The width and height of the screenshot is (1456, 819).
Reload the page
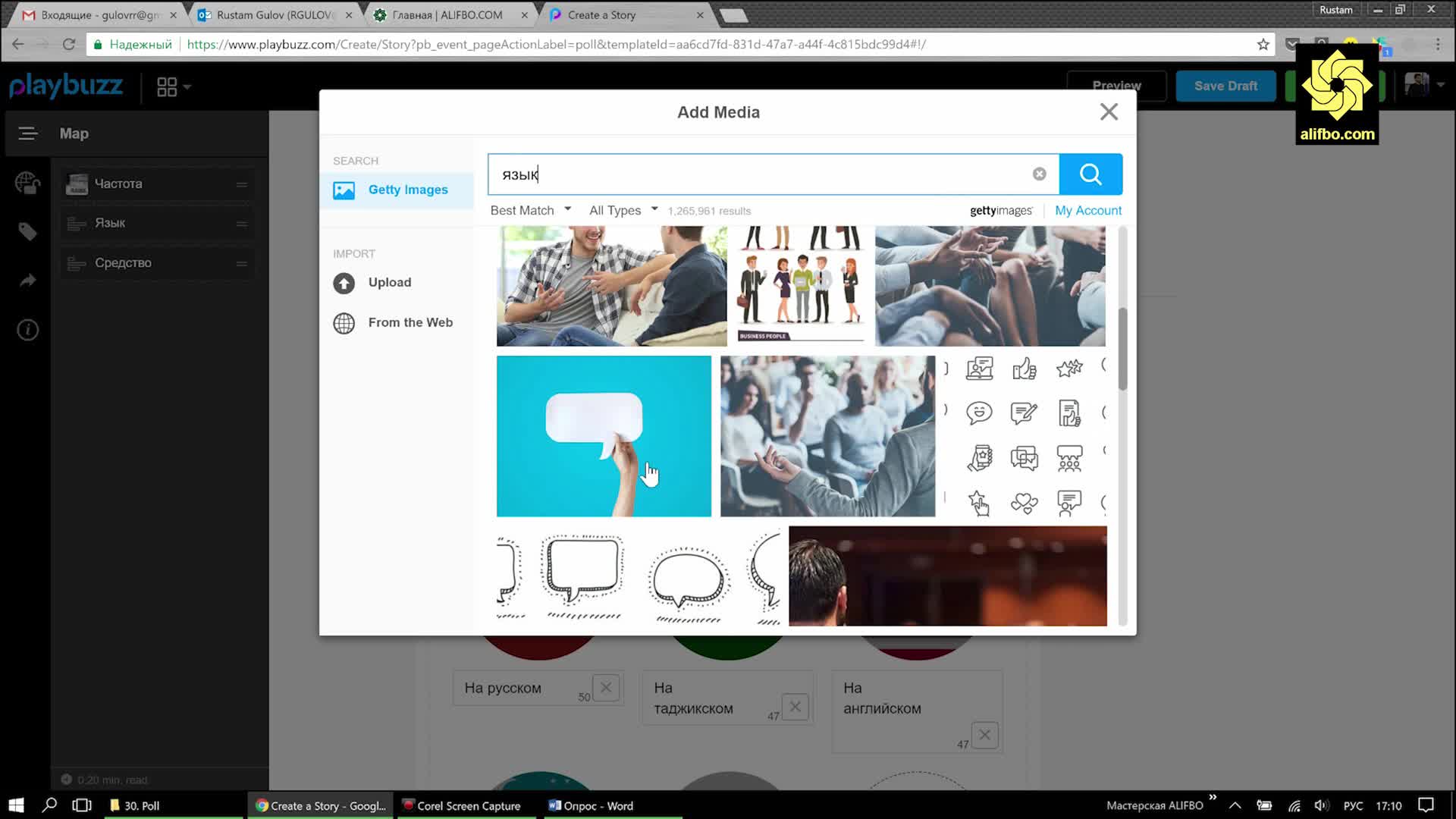69,44
